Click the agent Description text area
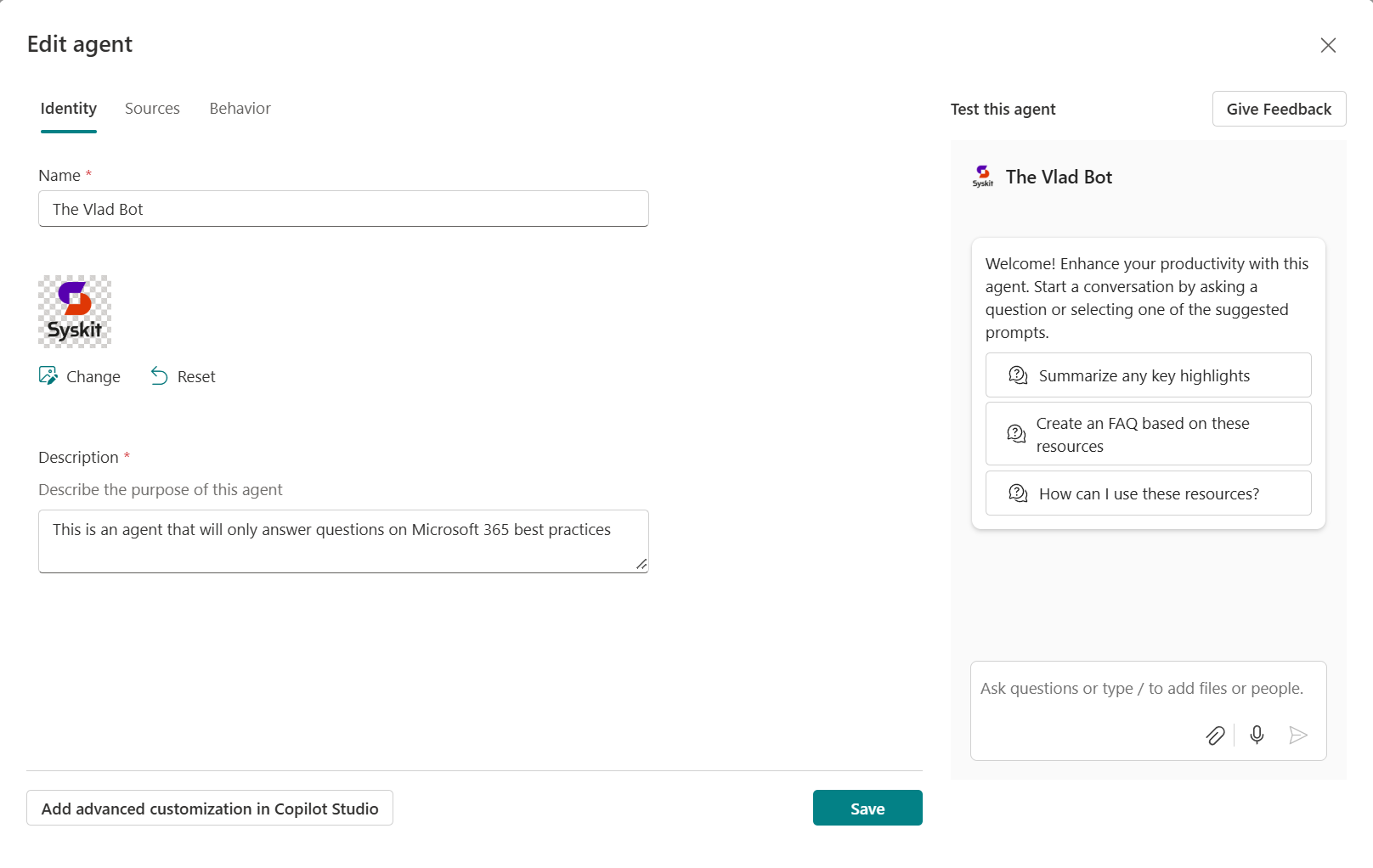 coord(342,540)
